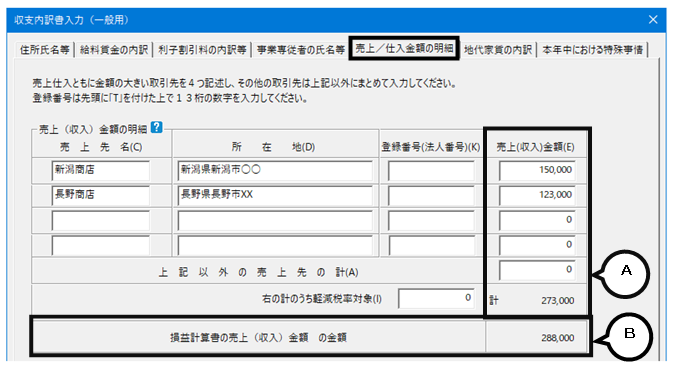Click the fourth-row sales amount field
The height and width of the screenshot is (371, 680).
click(537, 245)
